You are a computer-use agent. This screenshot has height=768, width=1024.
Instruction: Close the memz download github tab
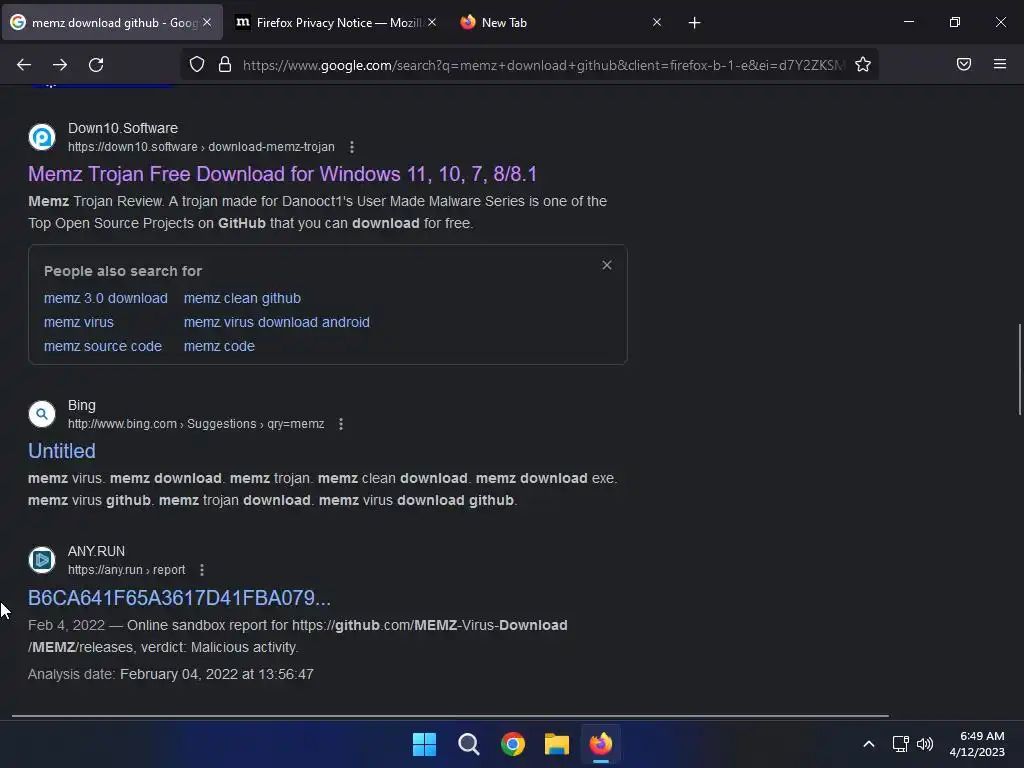pyautogui.click(x=207, y=22)
